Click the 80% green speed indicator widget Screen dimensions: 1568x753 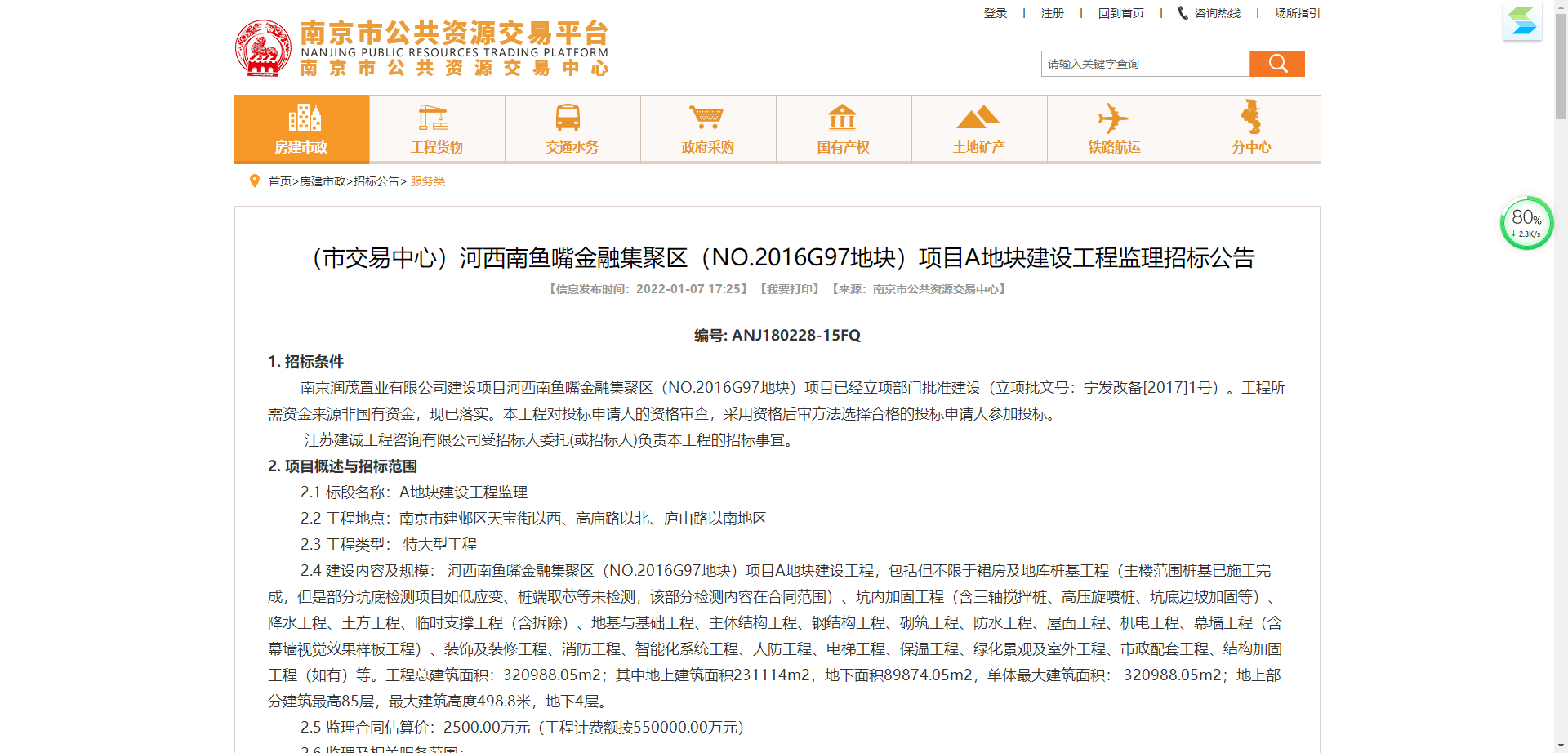(1526, 223)
